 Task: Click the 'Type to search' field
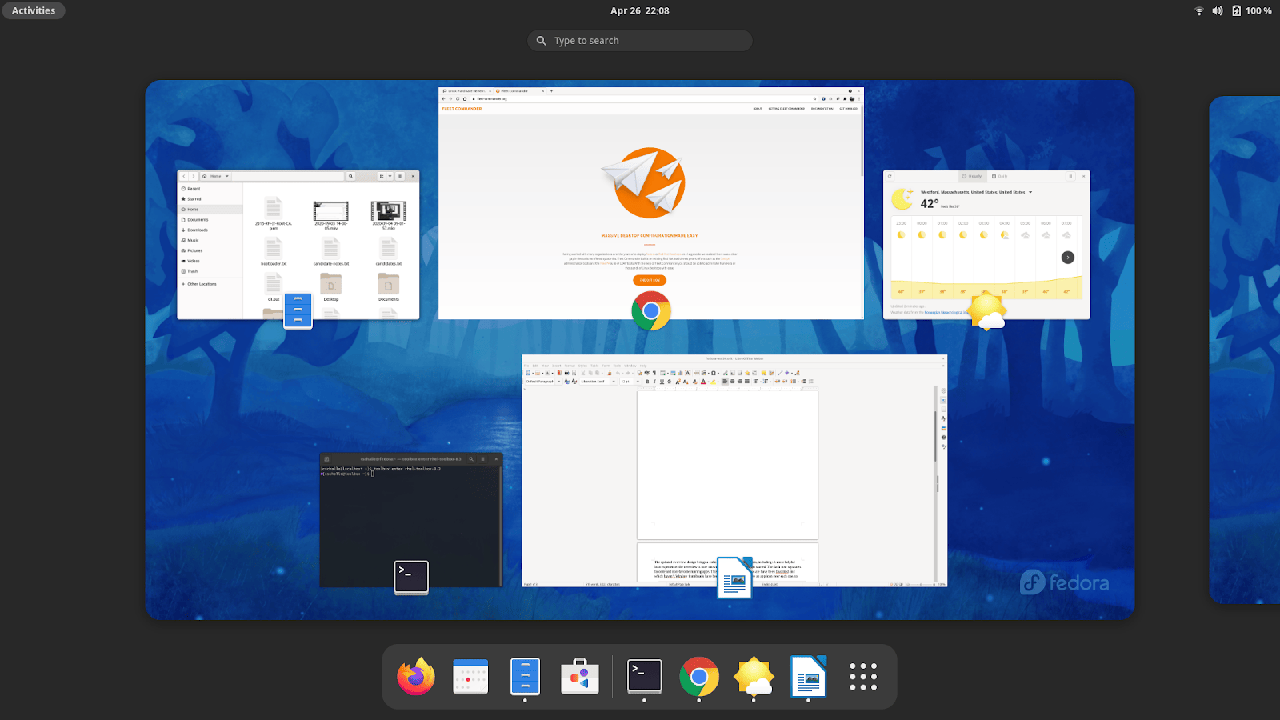(640, 40)
